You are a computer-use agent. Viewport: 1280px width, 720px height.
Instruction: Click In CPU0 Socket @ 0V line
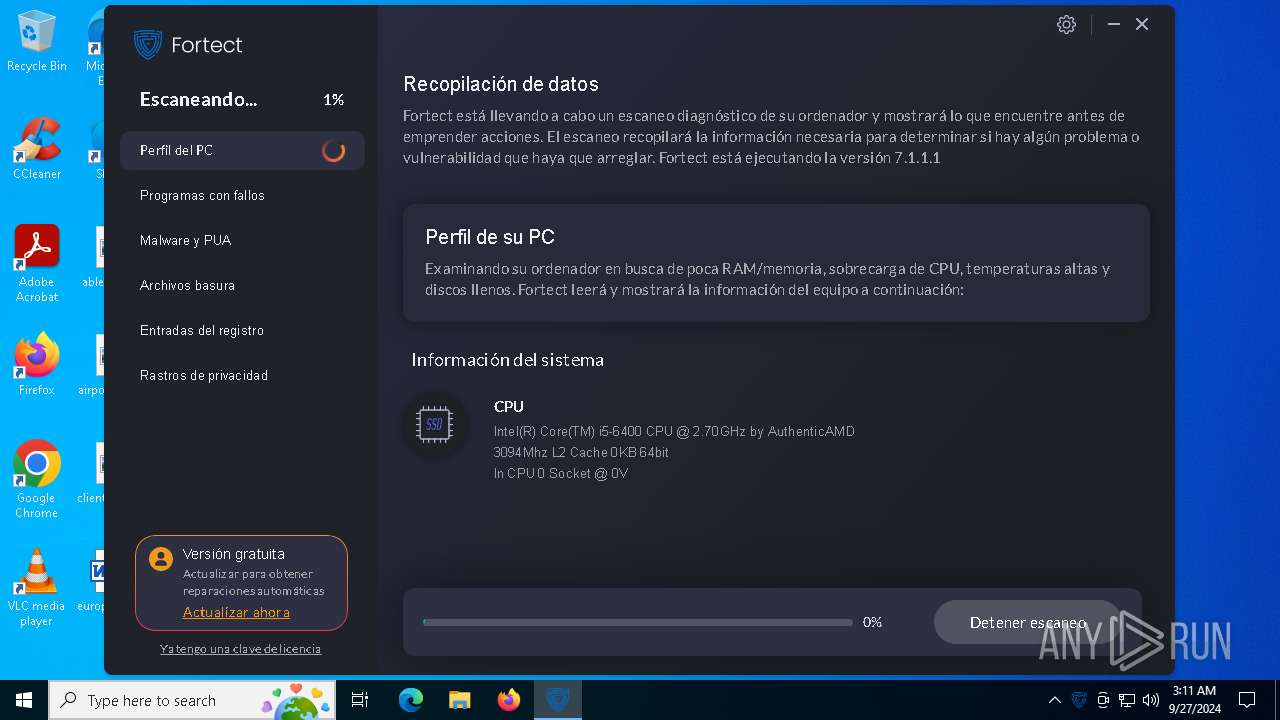(561, 473)
